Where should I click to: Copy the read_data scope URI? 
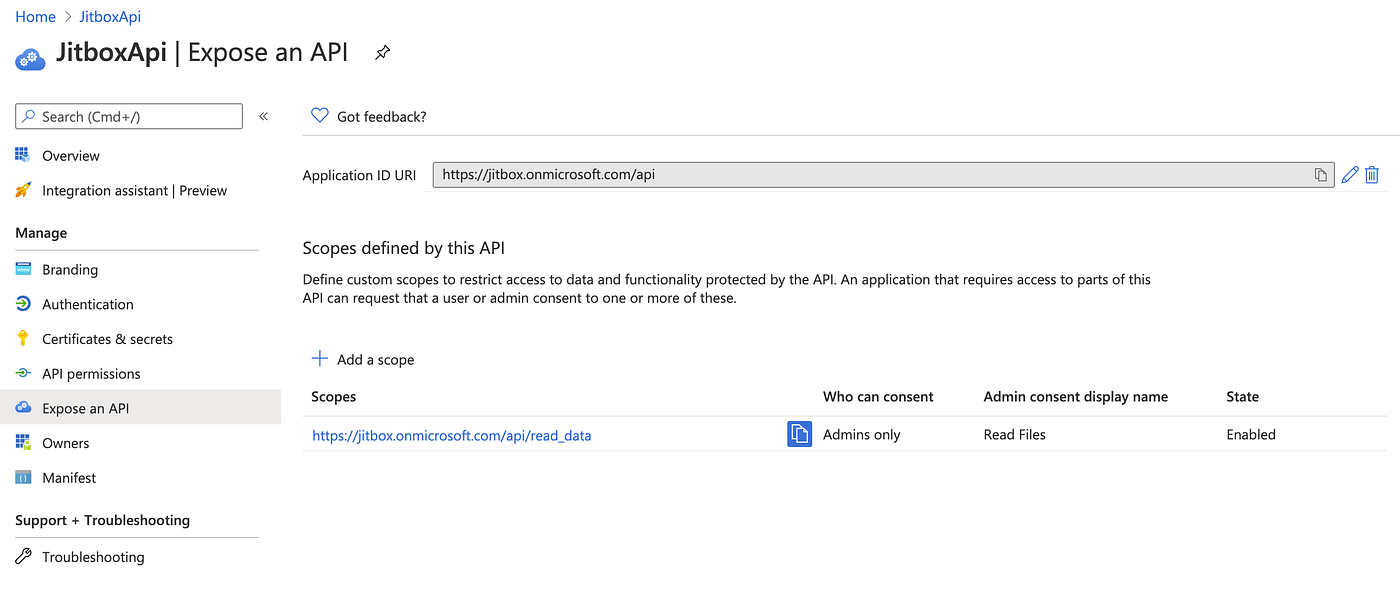click(798, 434)
